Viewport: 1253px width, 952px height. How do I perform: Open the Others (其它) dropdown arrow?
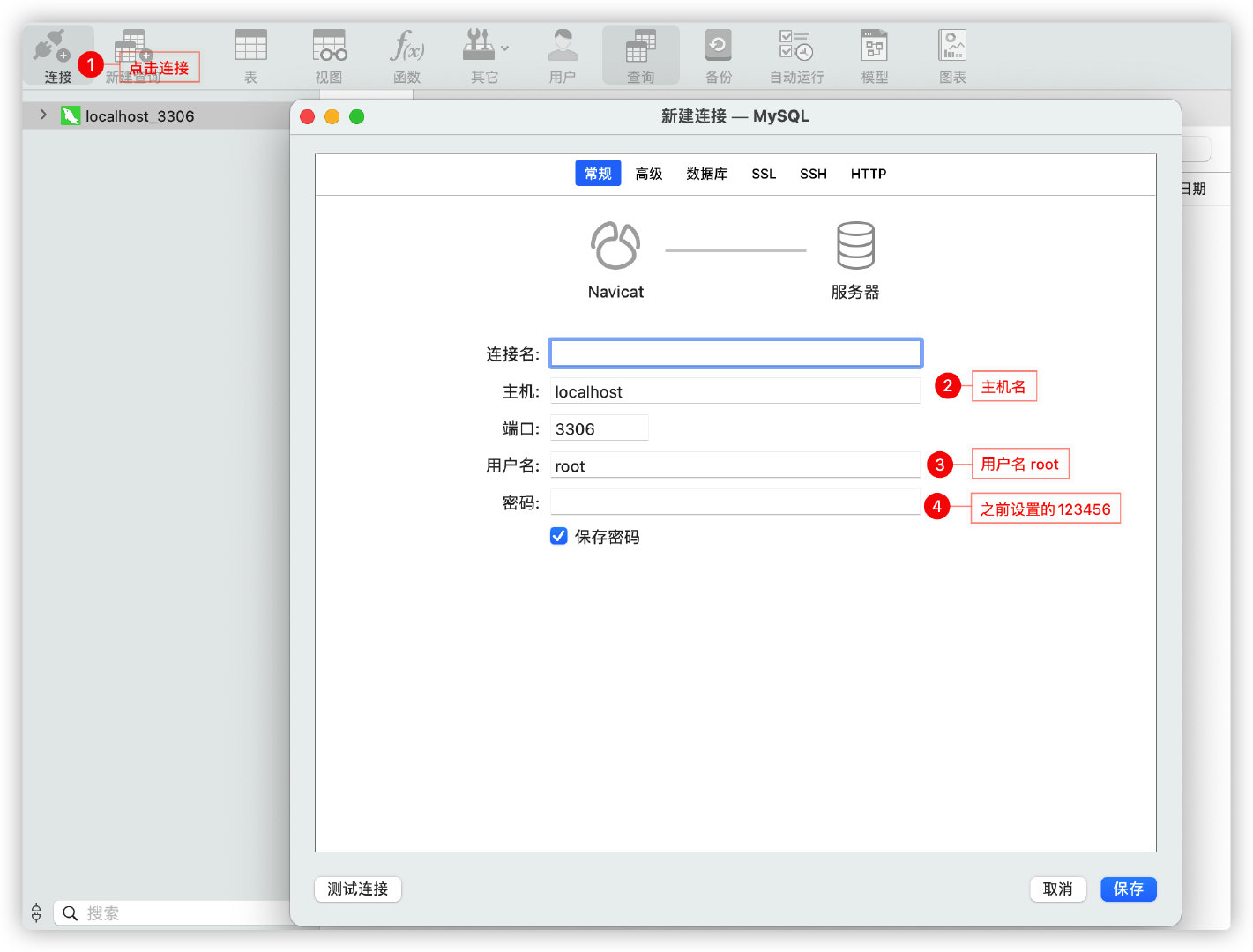point(504,48)
